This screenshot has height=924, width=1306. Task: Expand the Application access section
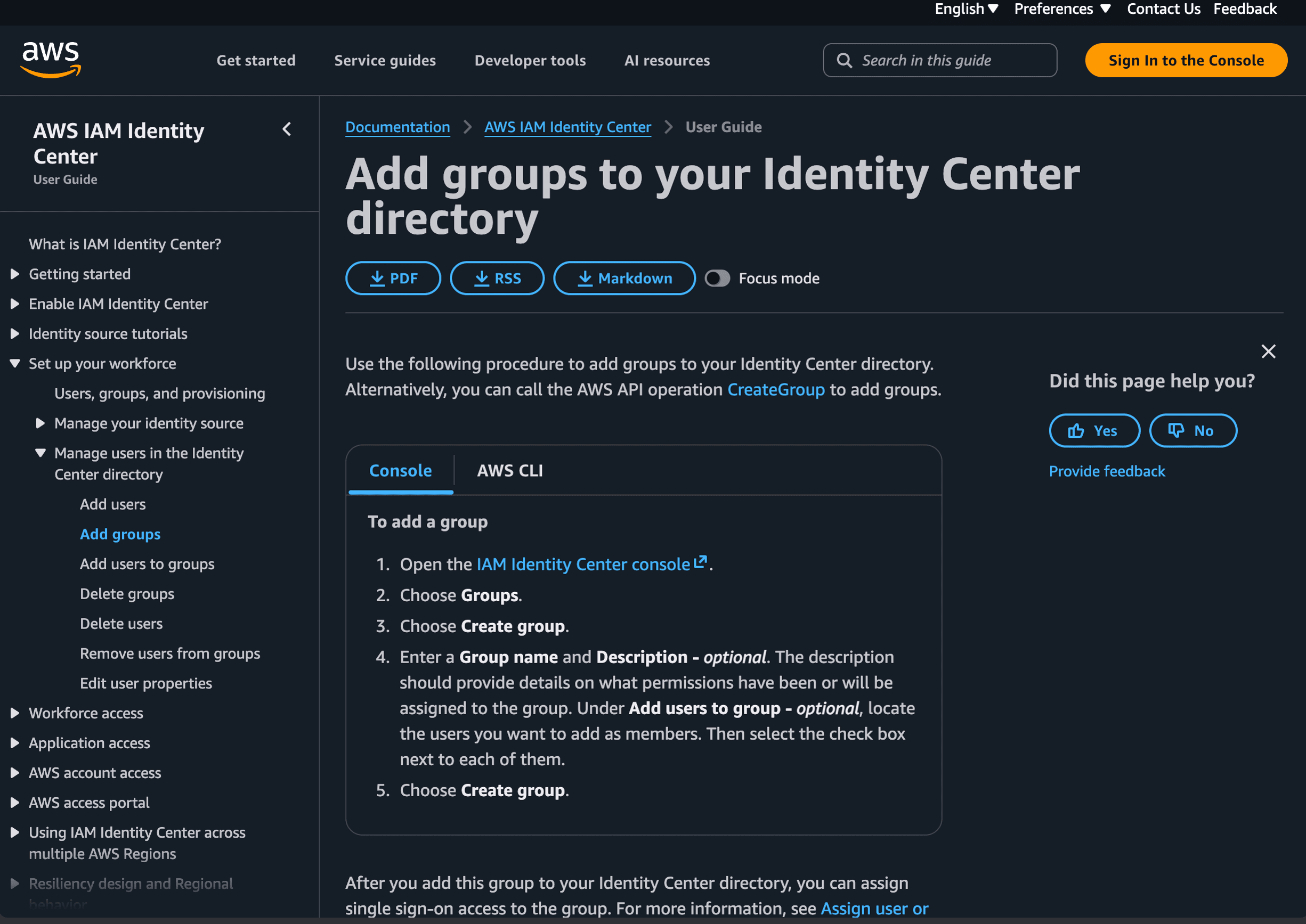pyautogui.click(x=15, y=743)
